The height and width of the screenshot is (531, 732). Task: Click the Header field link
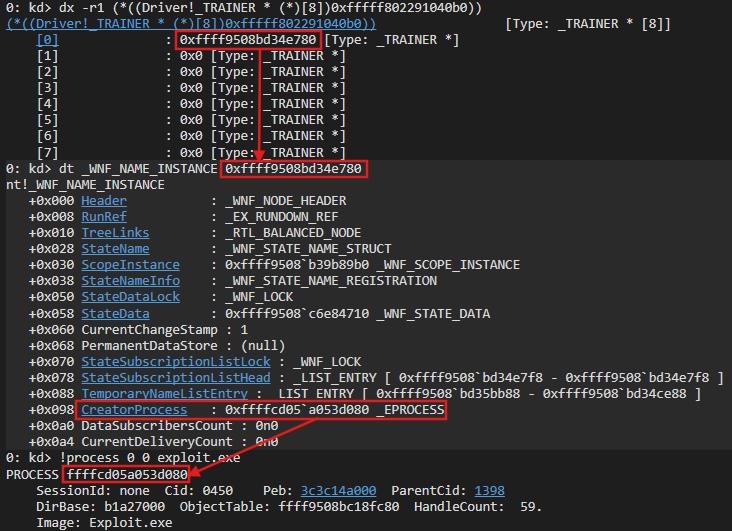click(104, 201)
